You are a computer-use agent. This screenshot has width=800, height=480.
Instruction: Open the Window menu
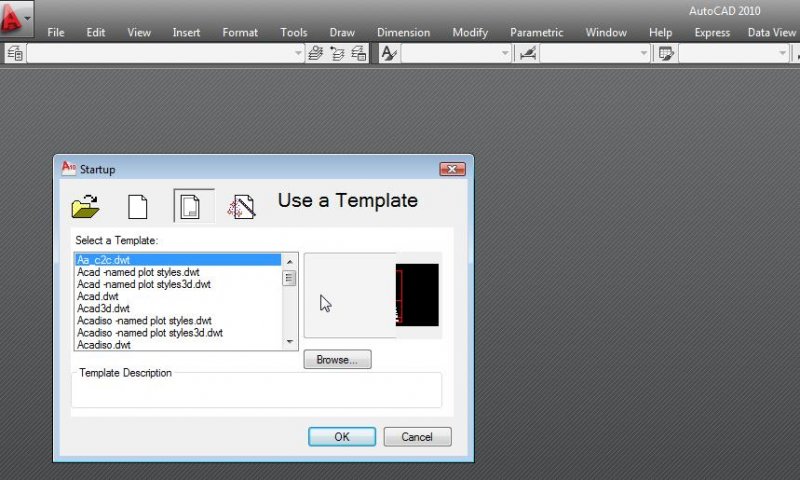click(x=606, y=33)
